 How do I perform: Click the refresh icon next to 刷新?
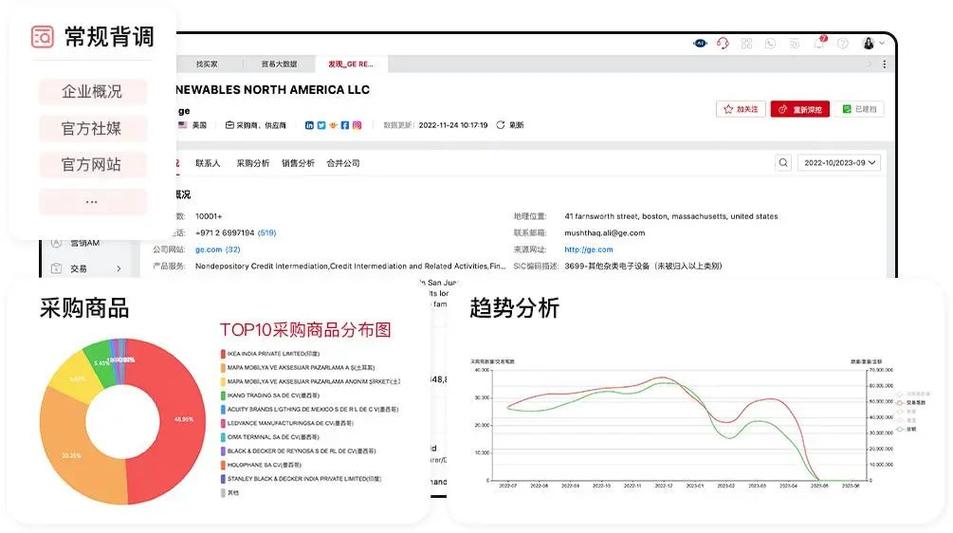pyautogui.click(x=500, y=125)
